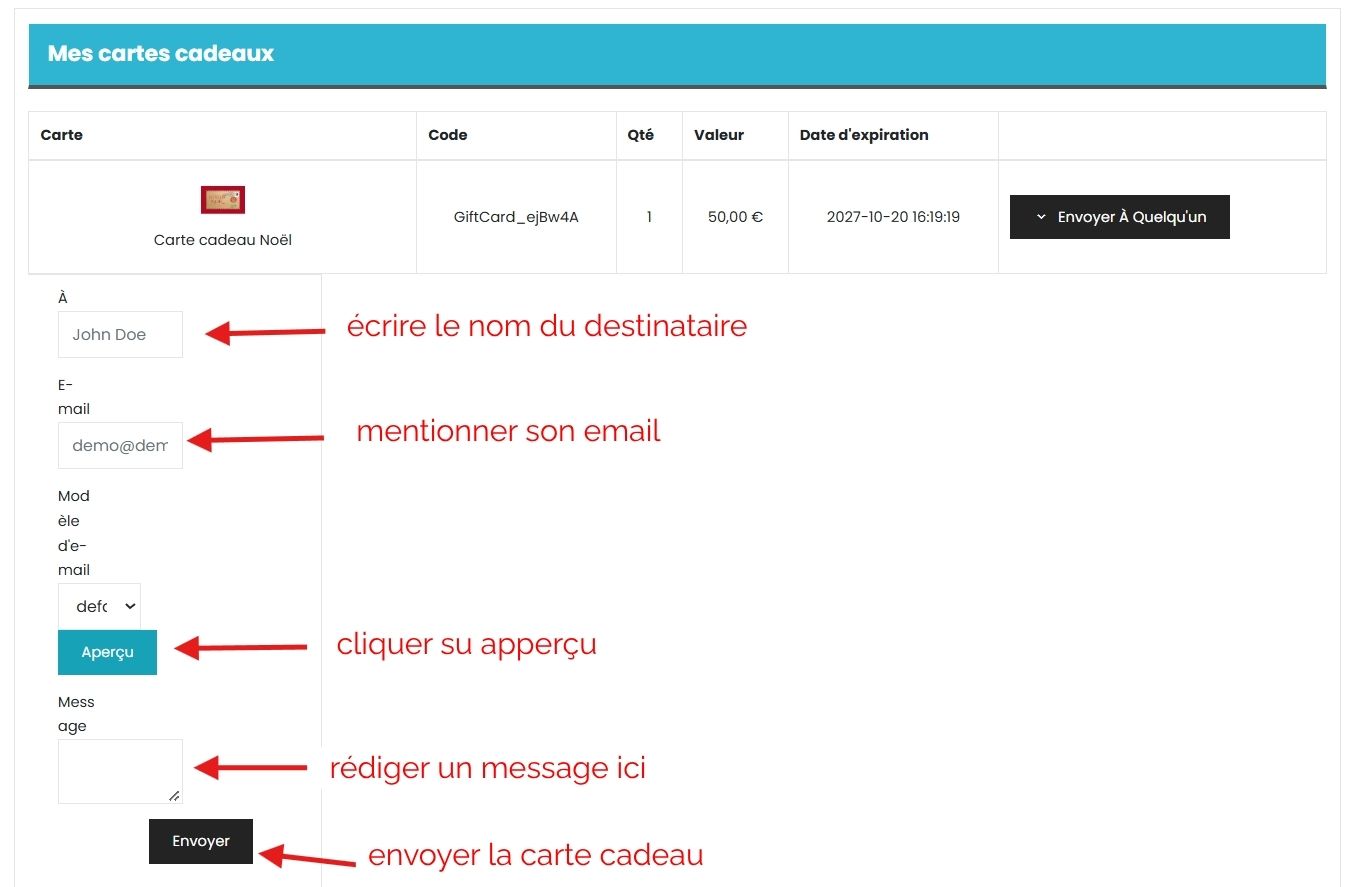
Task: Click the E-mail field label
Action: click(74, 397)
